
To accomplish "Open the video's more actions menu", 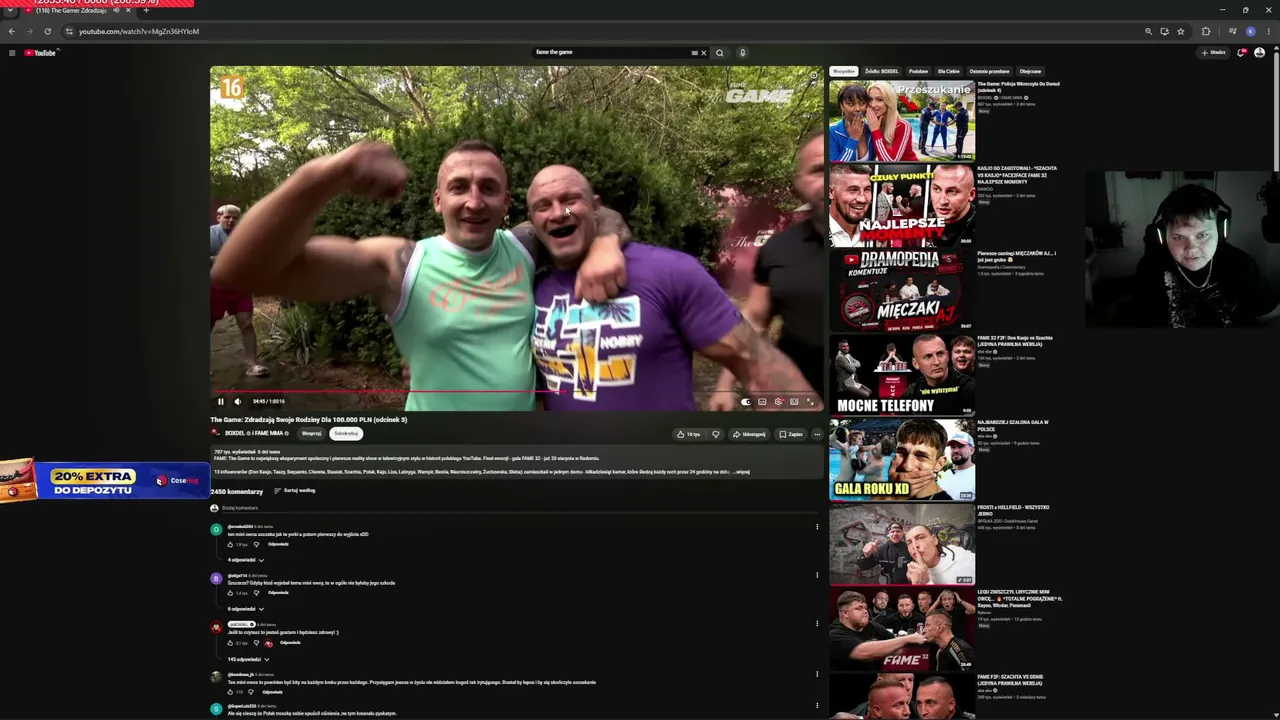I will (816, 434).
